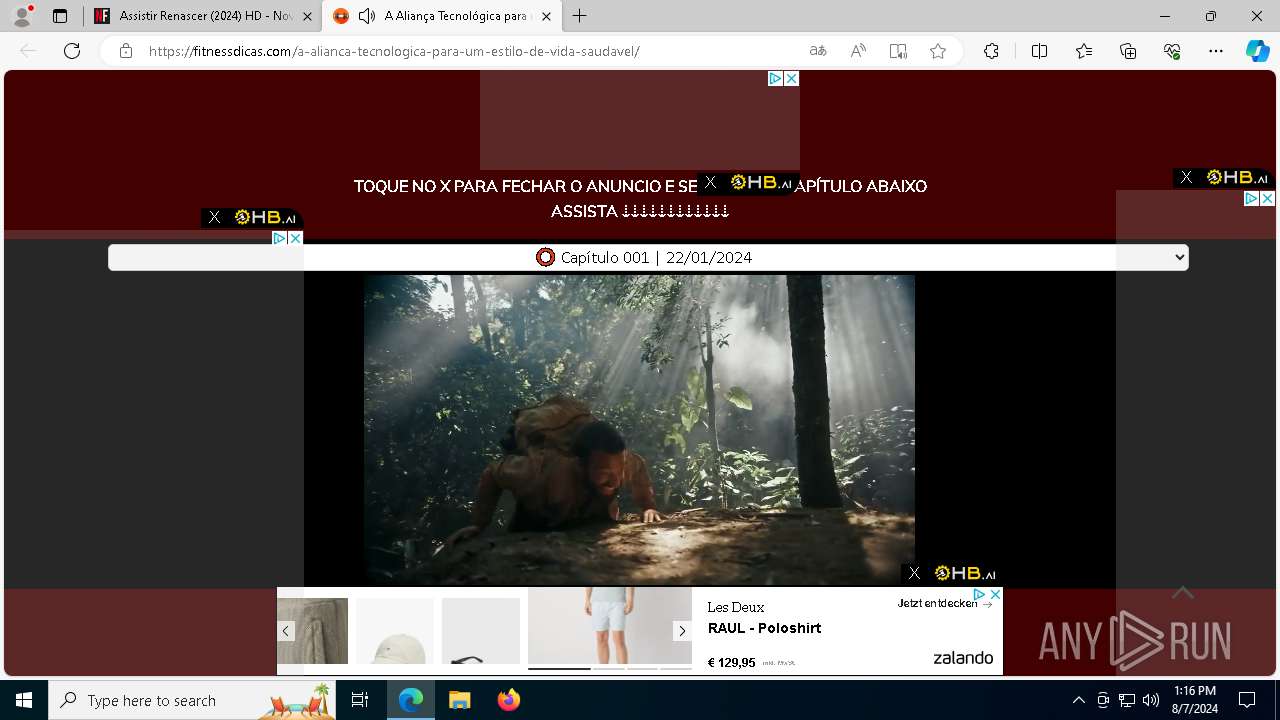Go back to the previous page
The height and width of the screenshot is (720, 1280).
(x=28, y=51)
